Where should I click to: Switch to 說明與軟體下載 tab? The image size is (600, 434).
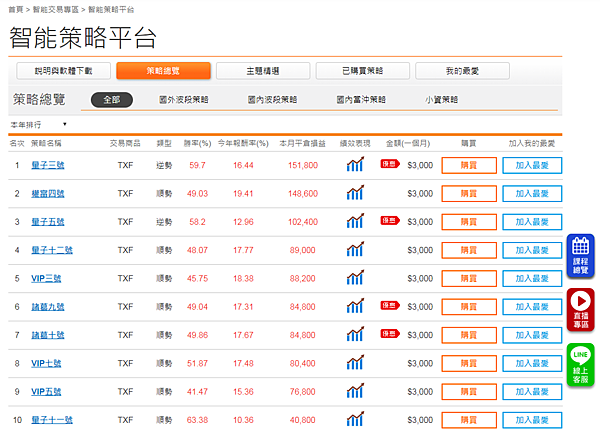(x=64, y=71)
